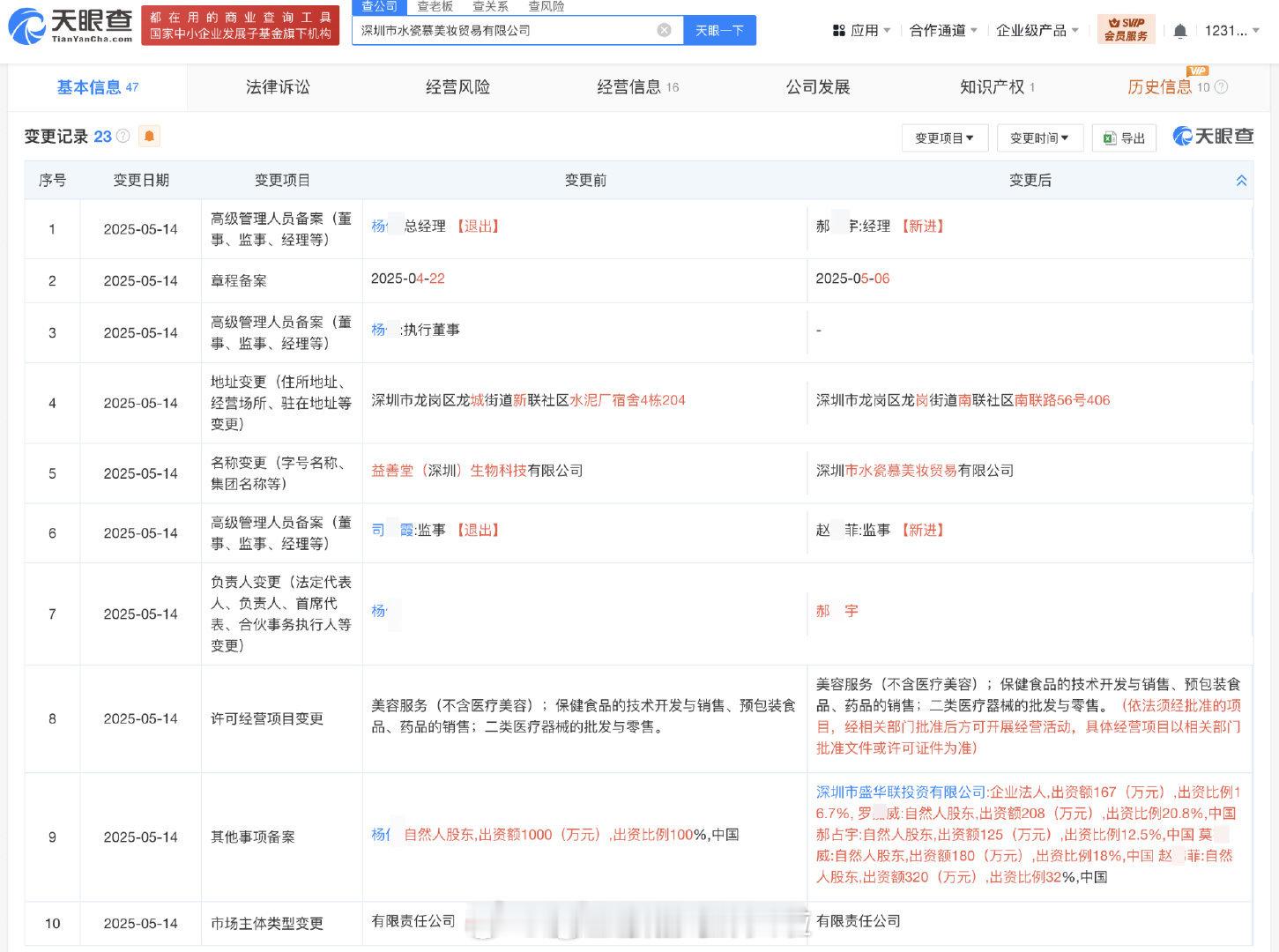Image resolution: width=1279 pixels, height=952 pixels.
Task: Open notifications bell icon in header
Action: coord(1179,31)
